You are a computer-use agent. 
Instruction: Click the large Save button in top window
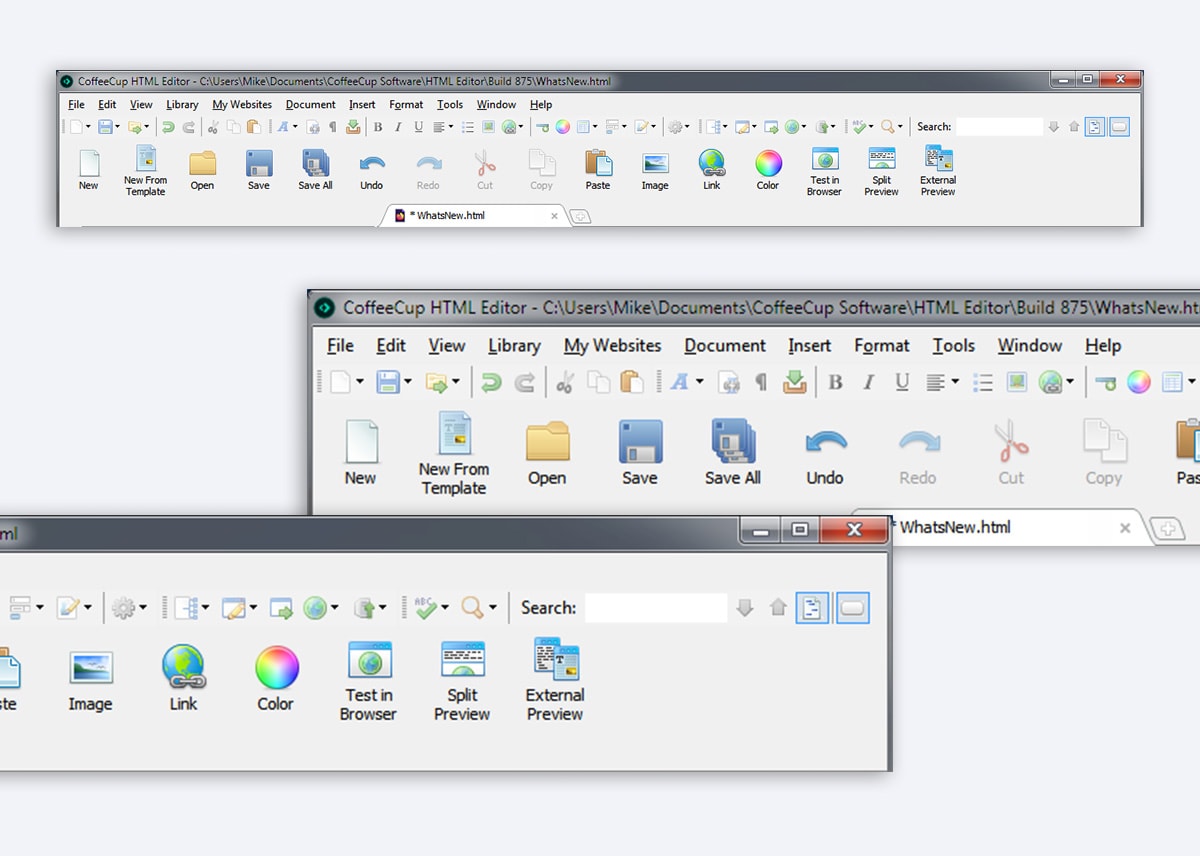tap(259, 168)
